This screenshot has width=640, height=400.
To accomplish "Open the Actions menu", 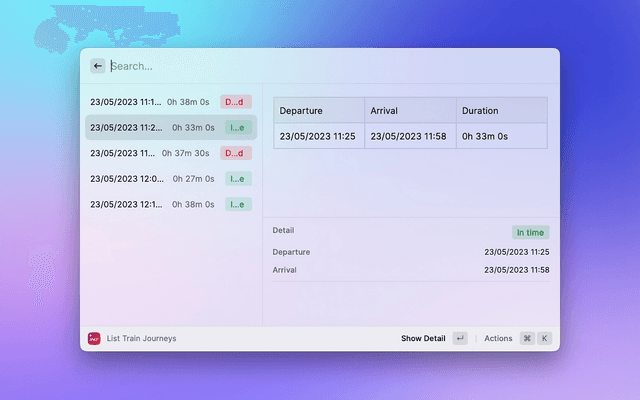I will [x=498, y=339].
